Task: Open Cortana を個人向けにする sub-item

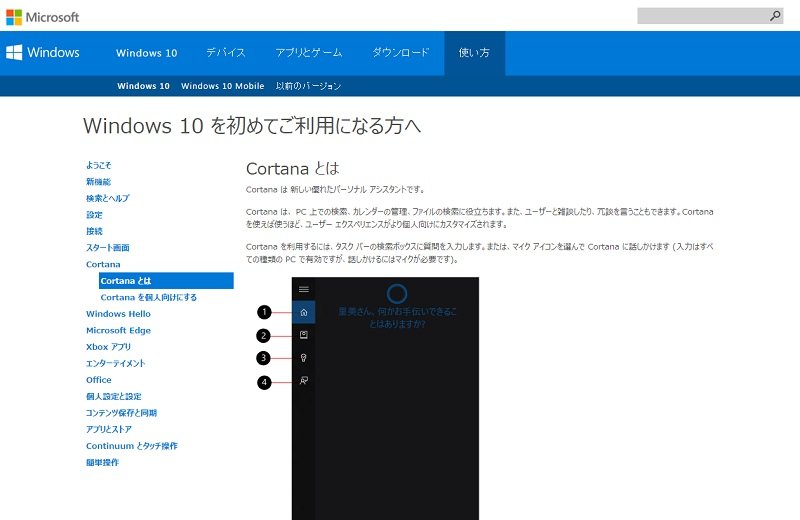Action: click(x=148, y=297)
